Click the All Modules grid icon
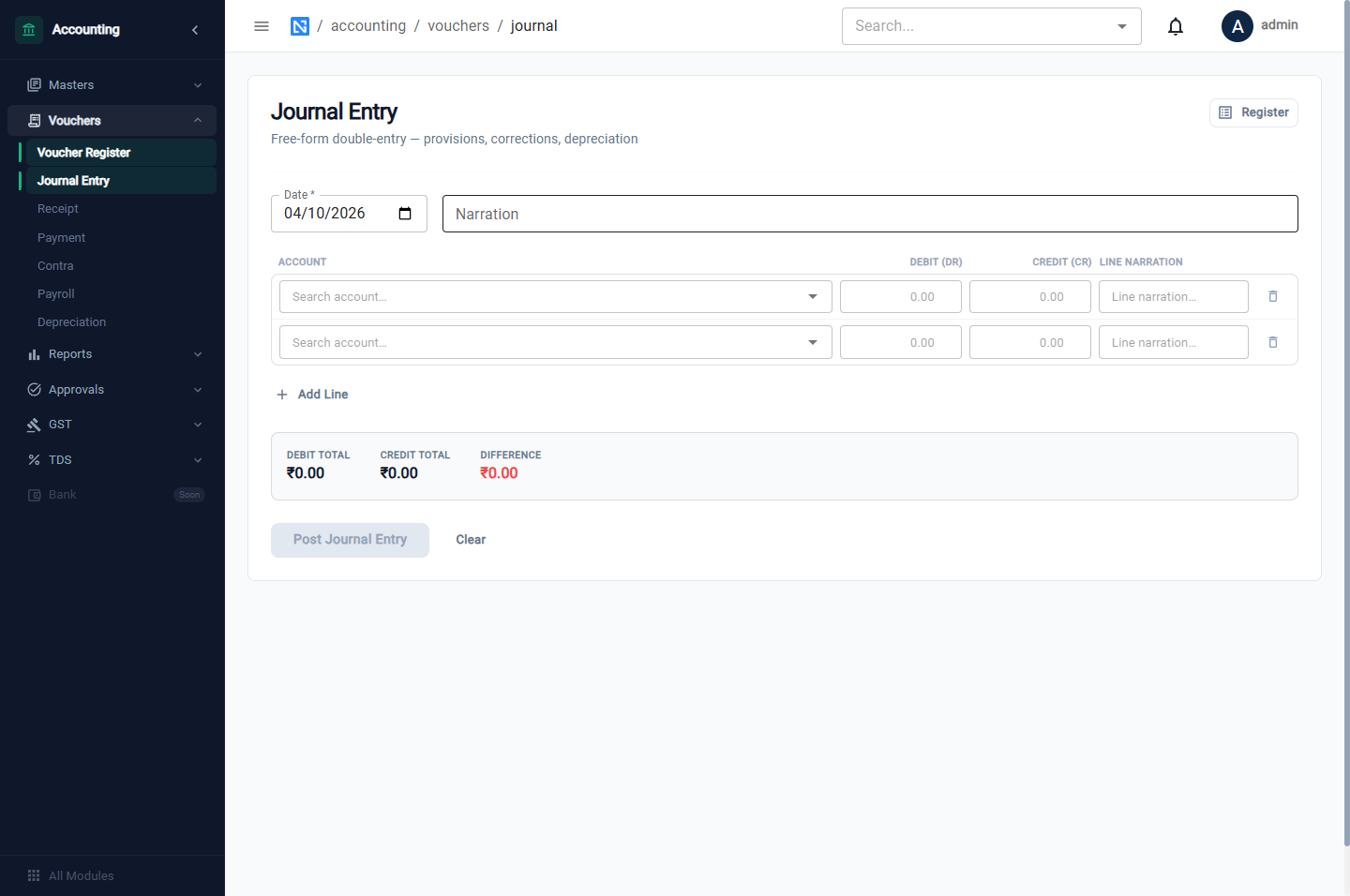Screen dimensions: 1350x896 pyautogui.click(x=34, y=875)
